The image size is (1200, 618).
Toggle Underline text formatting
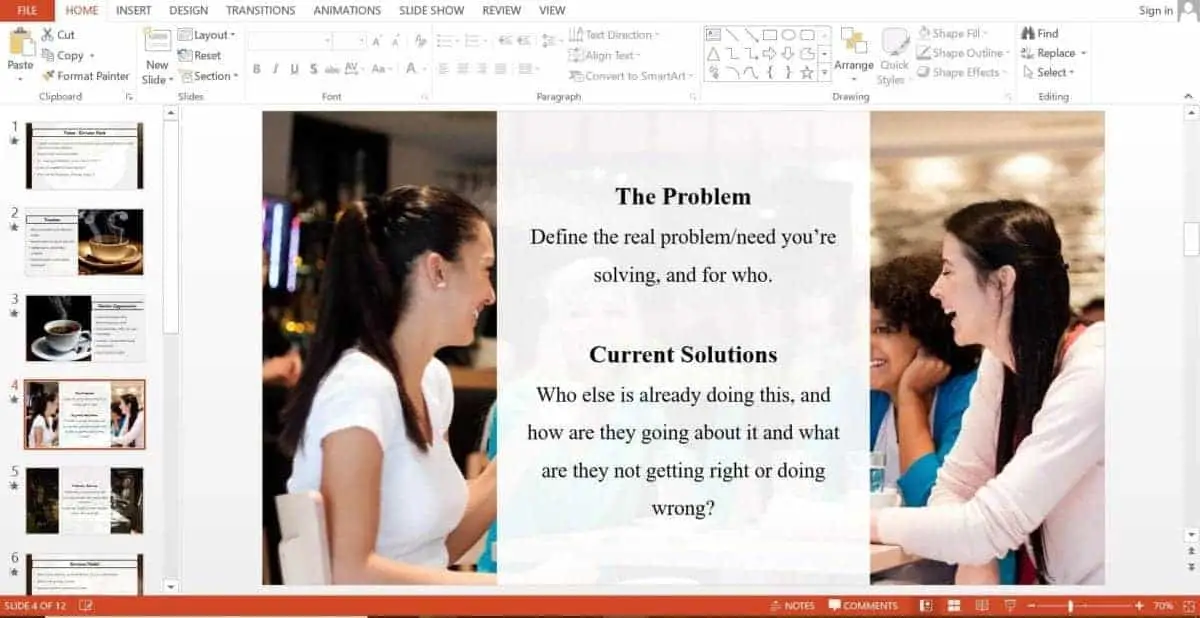coord(294,69)
